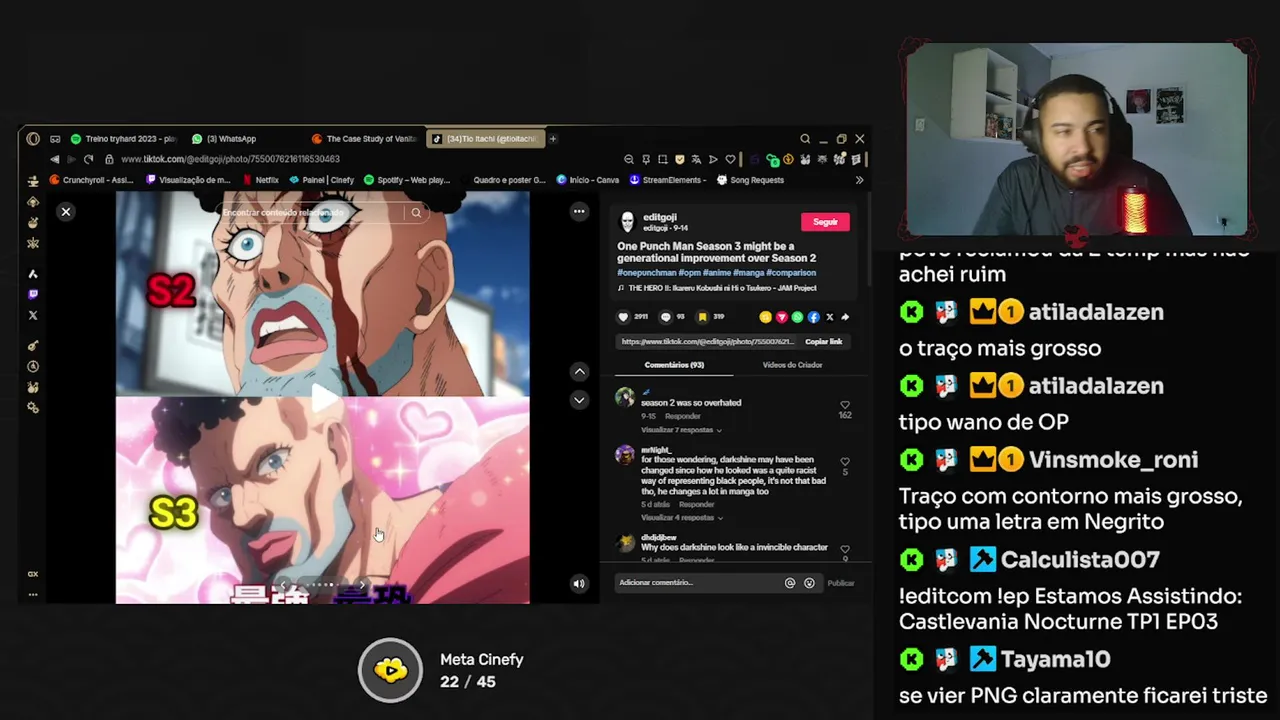The image size is (1280, 720).
Task: Open the #comparison hashtag link
Action: tap(789, 272)
